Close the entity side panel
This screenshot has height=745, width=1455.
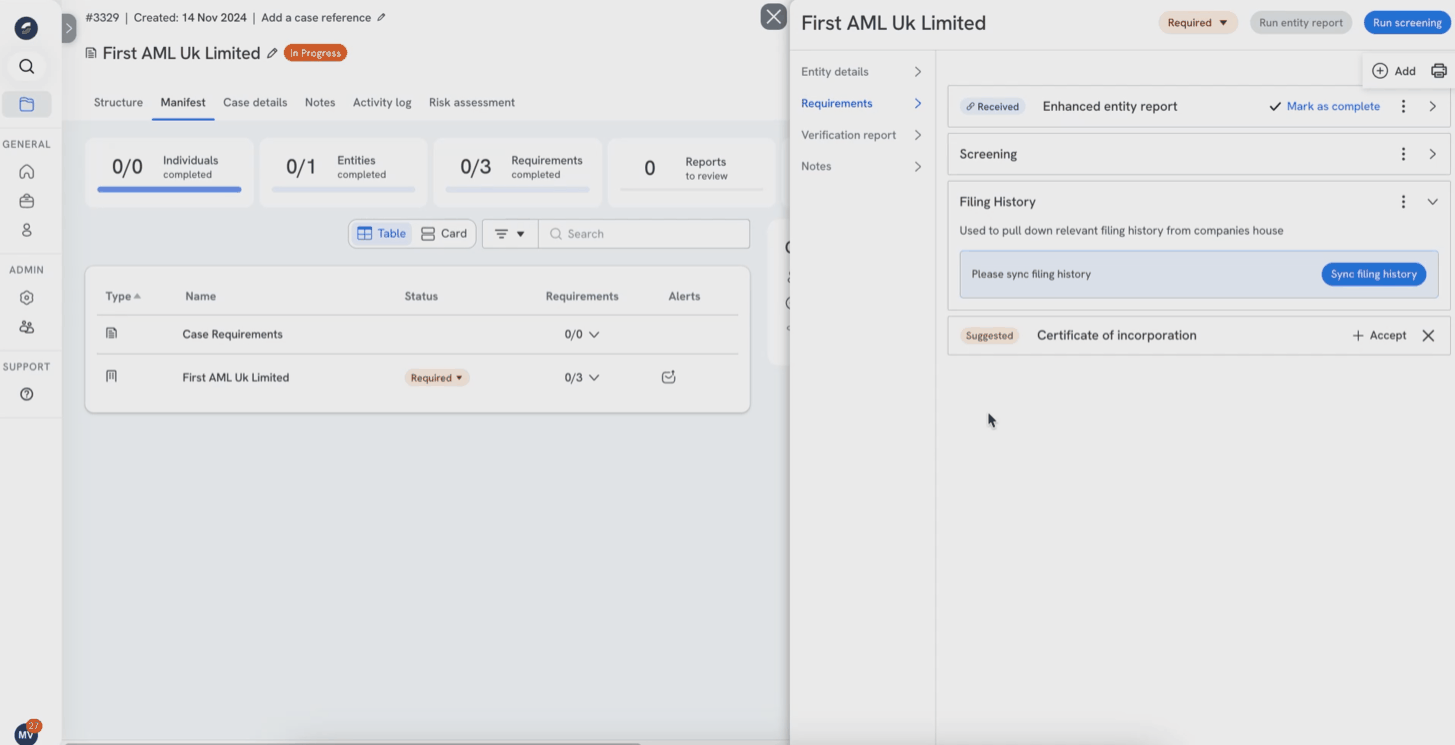coord(774,16)
